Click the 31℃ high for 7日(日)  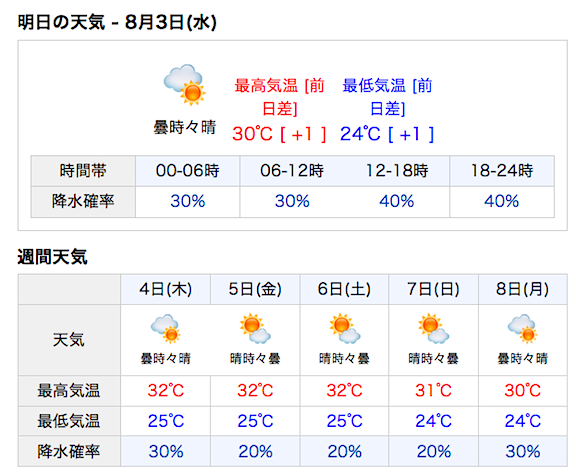click(x=434, y=390)
